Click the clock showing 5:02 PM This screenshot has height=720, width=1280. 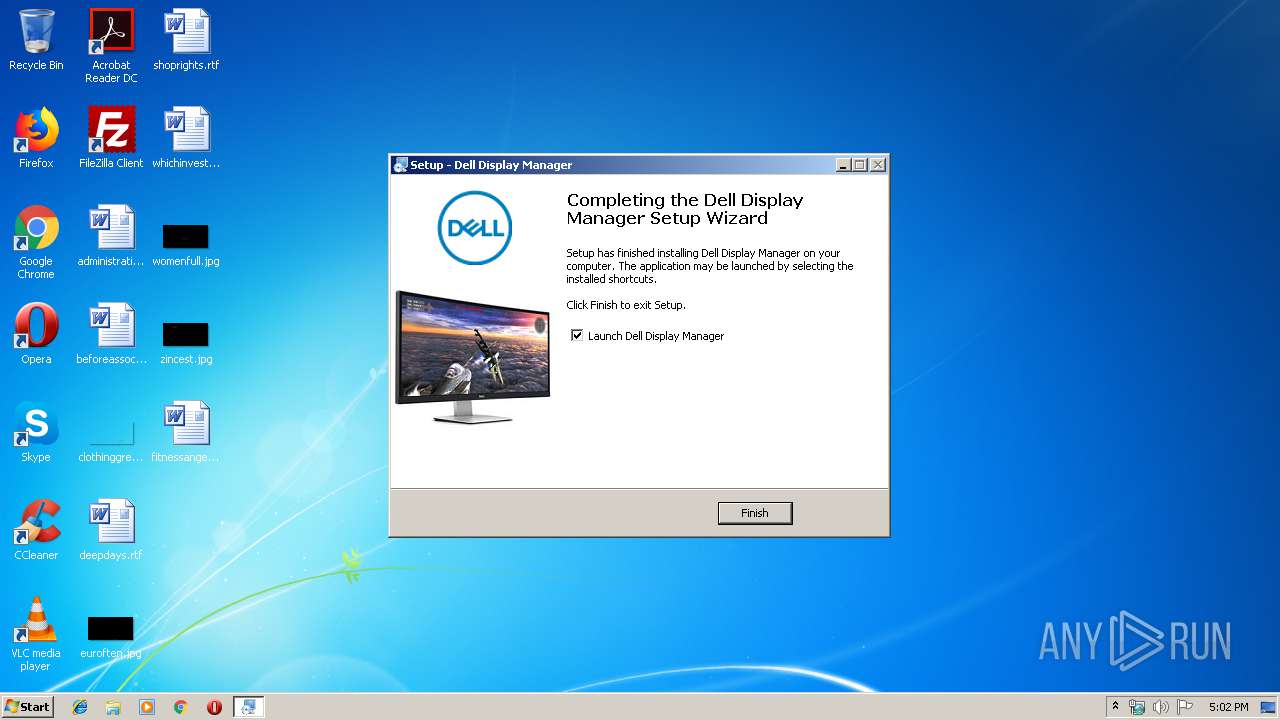[1228, 707]
